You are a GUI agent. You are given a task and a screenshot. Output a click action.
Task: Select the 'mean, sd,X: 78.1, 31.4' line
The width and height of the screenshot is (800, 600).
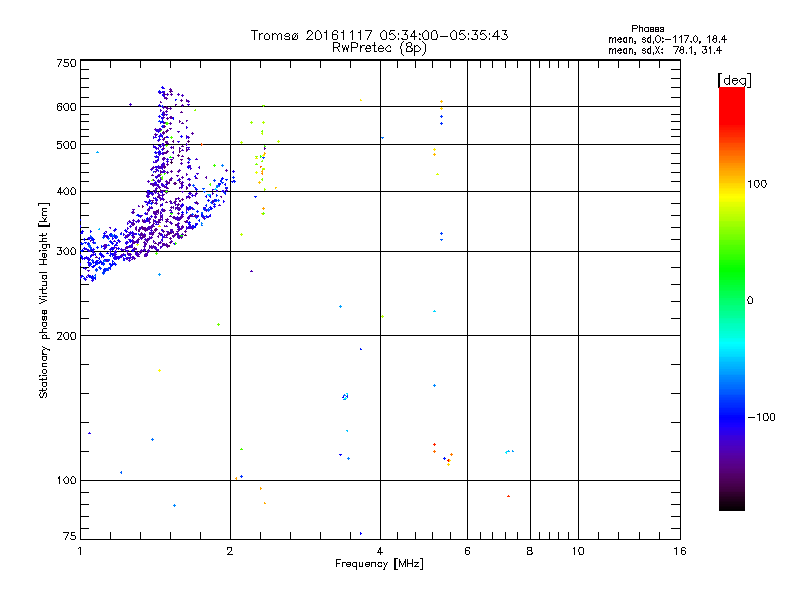point(665,50)
